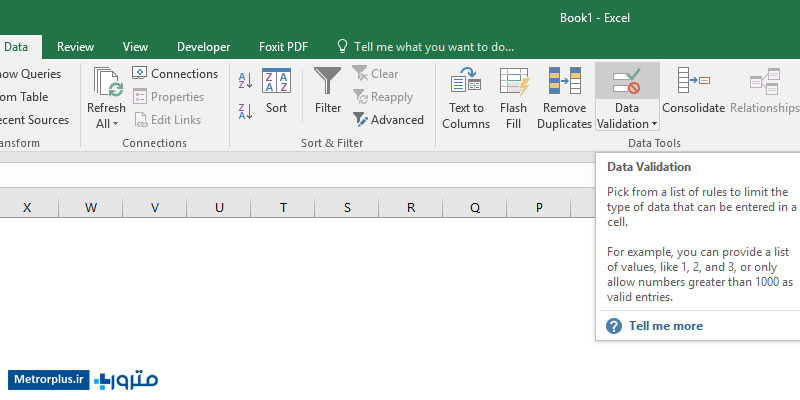Screen dimensions: 800x400
Task: Select column X header
Action: 27,207
